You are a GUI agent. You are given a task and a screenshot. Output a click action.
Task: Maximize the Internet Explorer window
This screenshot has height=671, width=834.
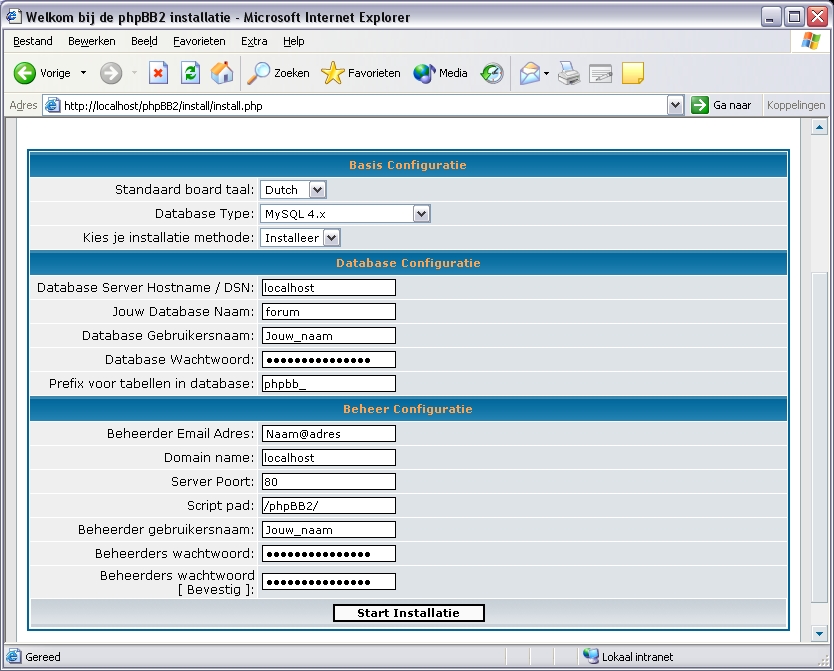(x=794, y=17)
